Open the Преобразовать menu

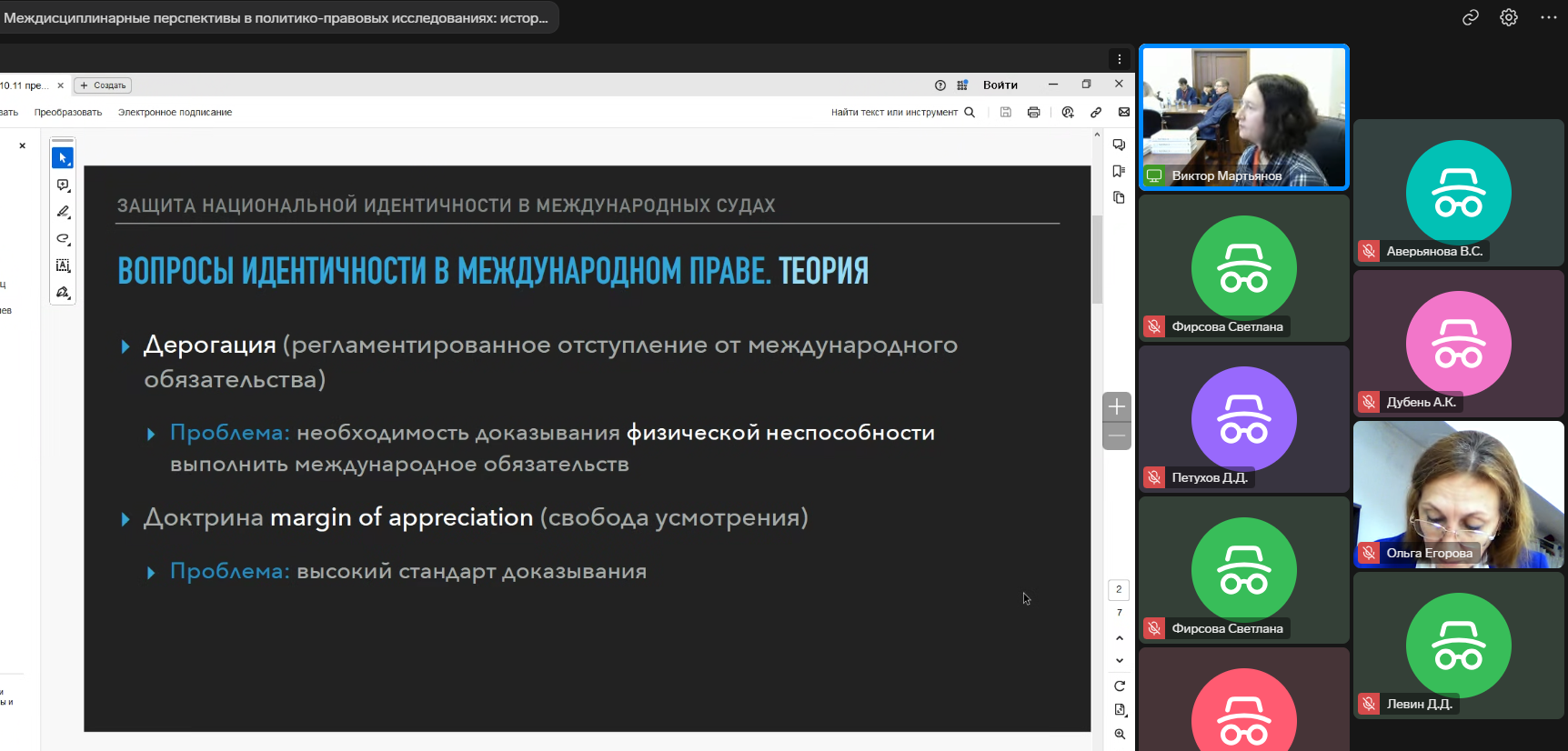pyautogui.click(x=68, y=113)
